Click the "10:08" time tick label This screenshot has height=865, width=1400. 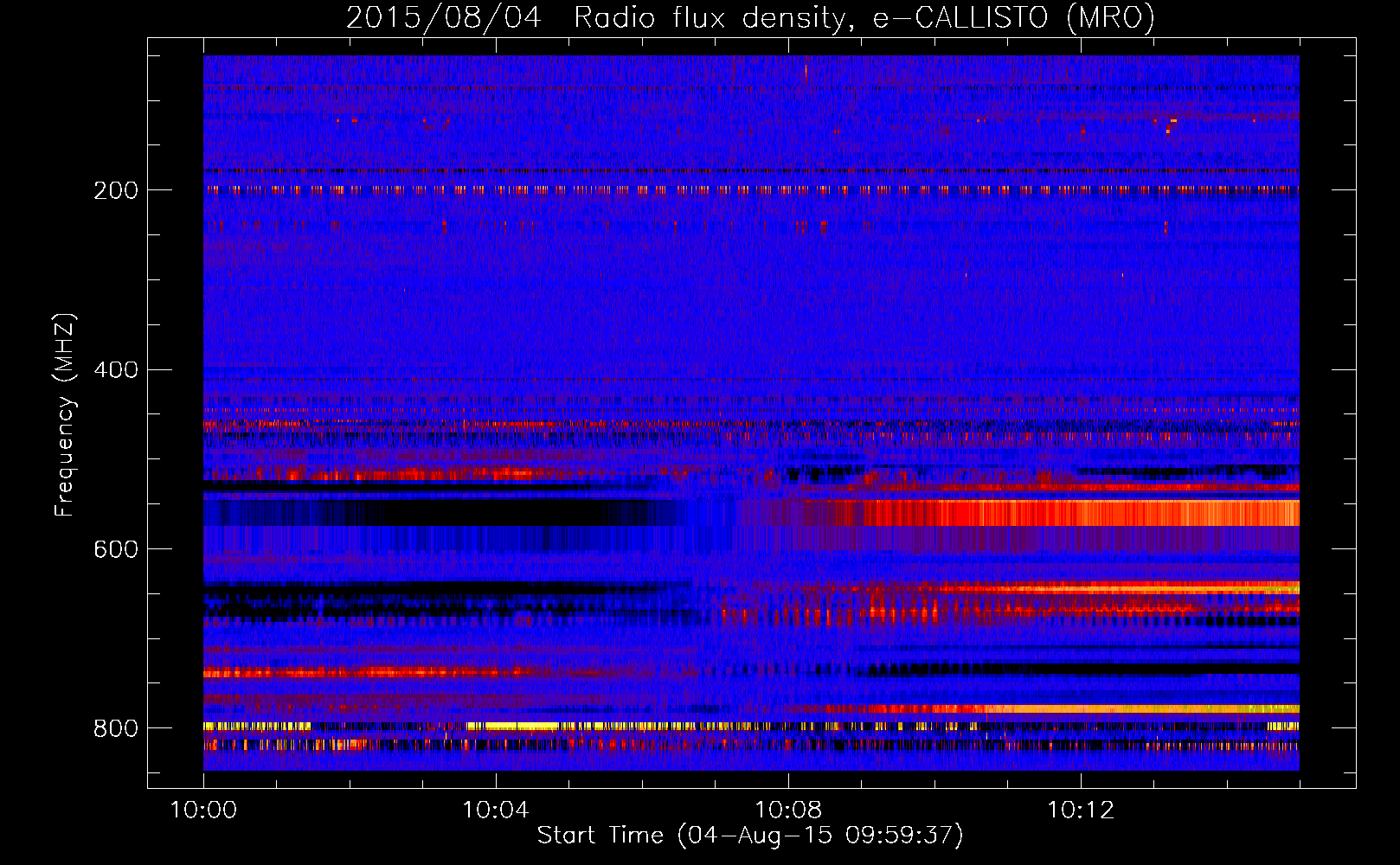click(788, 811)
